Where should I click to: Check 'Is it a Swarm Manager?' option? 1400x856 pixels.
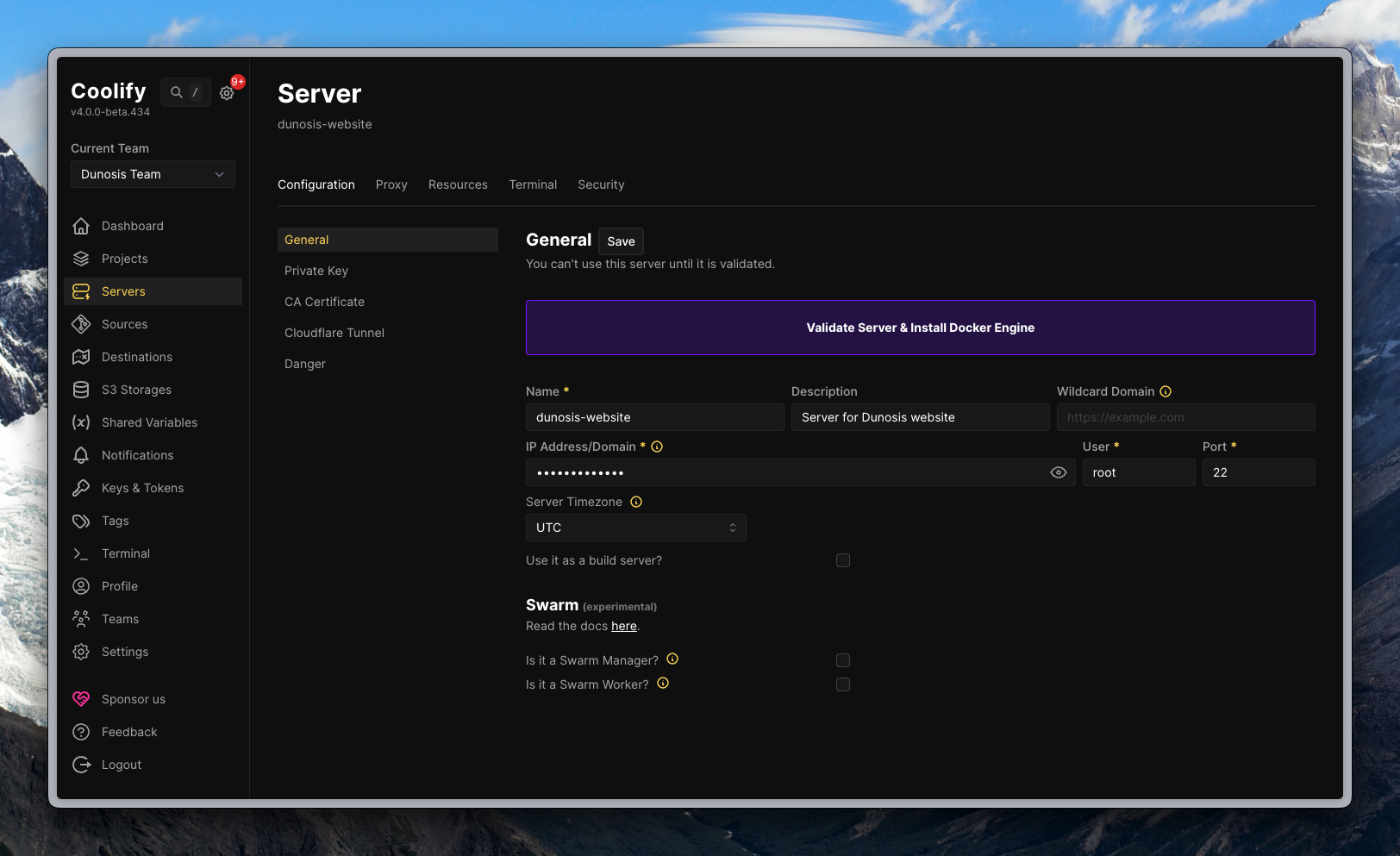(843, 660)
